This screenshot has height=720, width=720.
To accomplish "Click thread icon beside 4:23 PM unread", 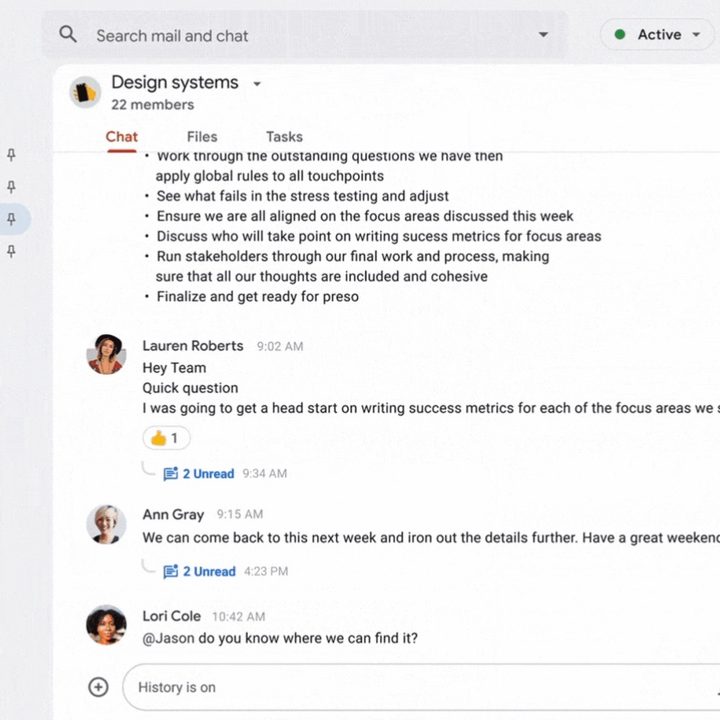I will [170, 571].
